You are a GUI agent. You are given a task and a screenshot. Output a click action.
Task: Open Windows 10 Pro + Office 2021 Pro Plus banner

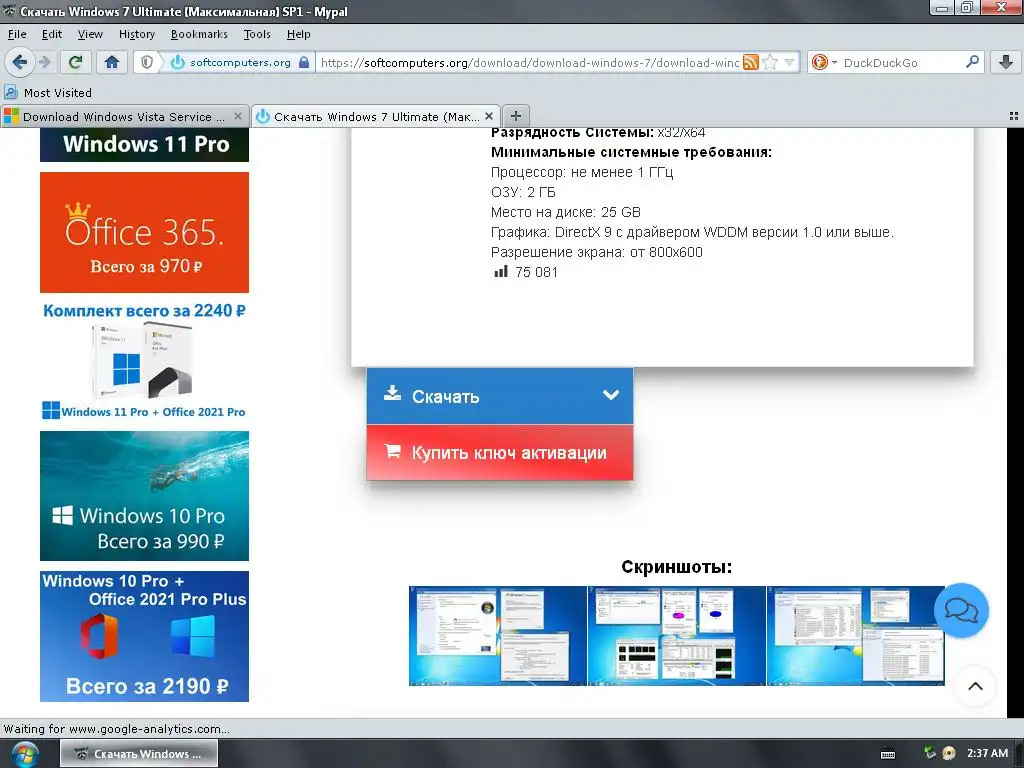click(x=144, y=636)
